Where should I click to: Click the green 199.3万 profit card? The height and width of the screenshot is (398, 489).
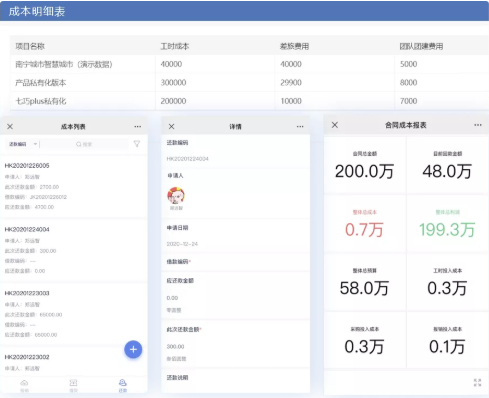(447, 224)
